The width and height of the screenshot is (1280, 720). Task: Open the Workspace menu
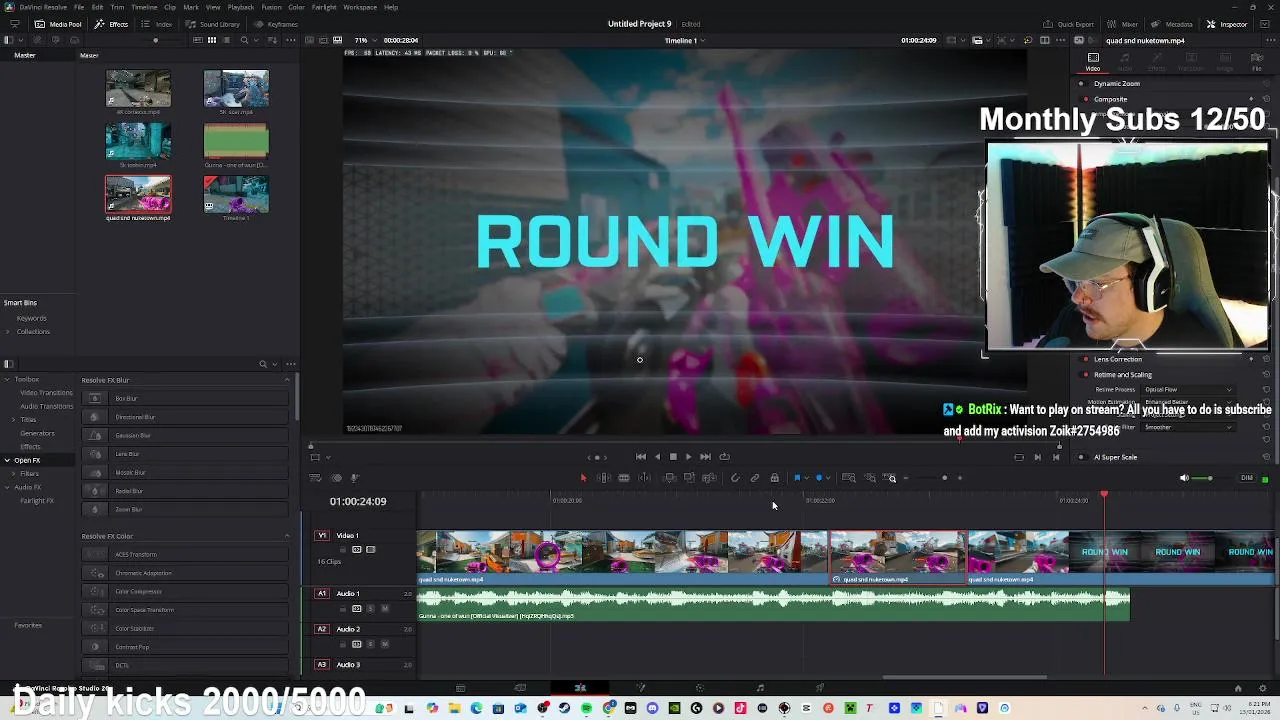tap(360, 7)
